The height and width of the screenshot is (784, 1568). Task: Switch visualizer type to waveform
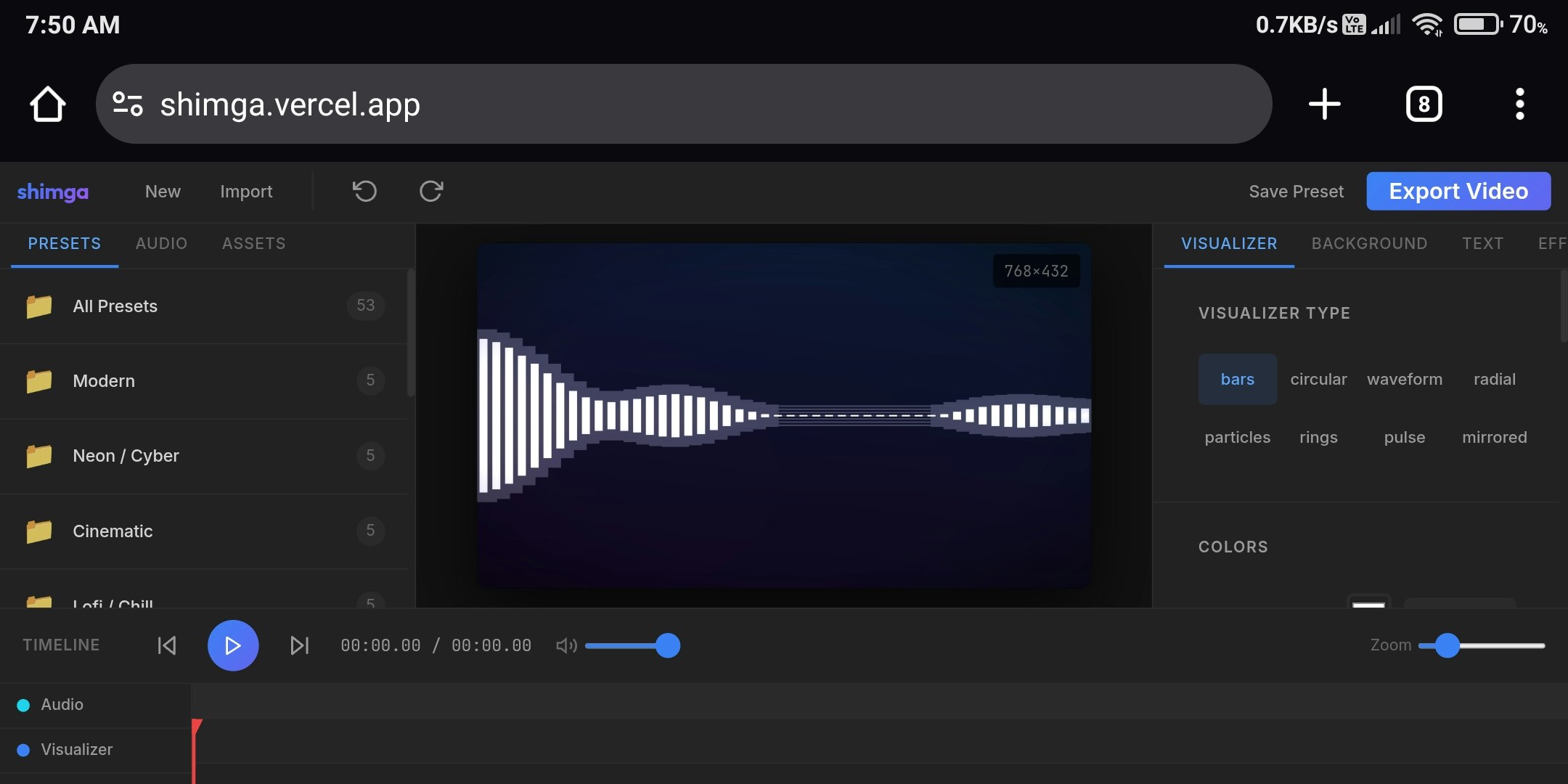point(1404,379)
